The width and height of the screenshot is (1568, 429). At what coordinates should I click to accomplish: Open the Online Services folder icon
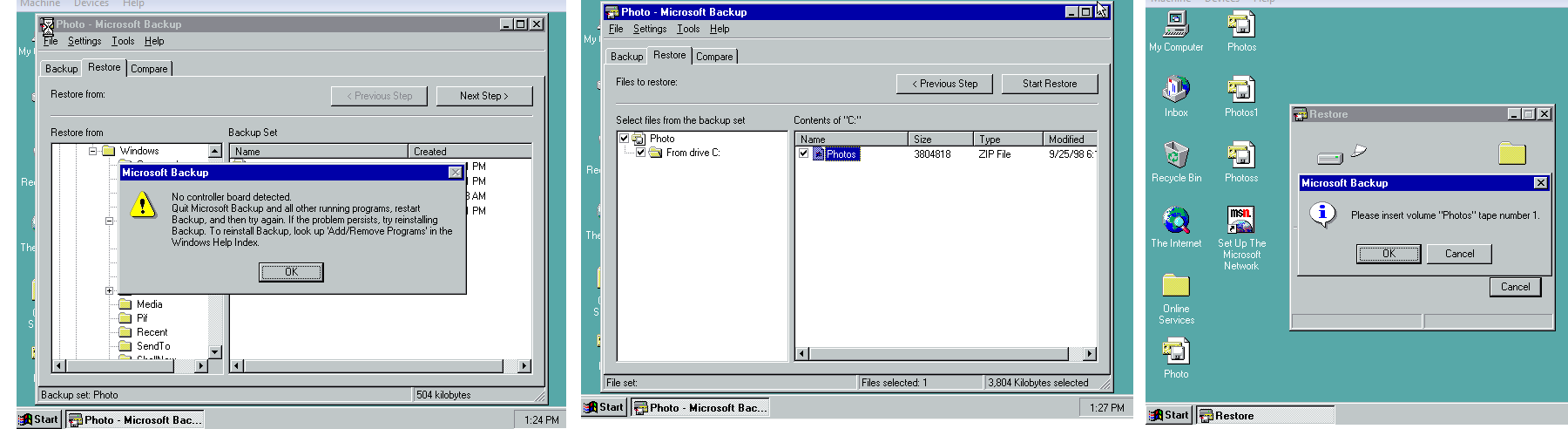(1176, 286)
